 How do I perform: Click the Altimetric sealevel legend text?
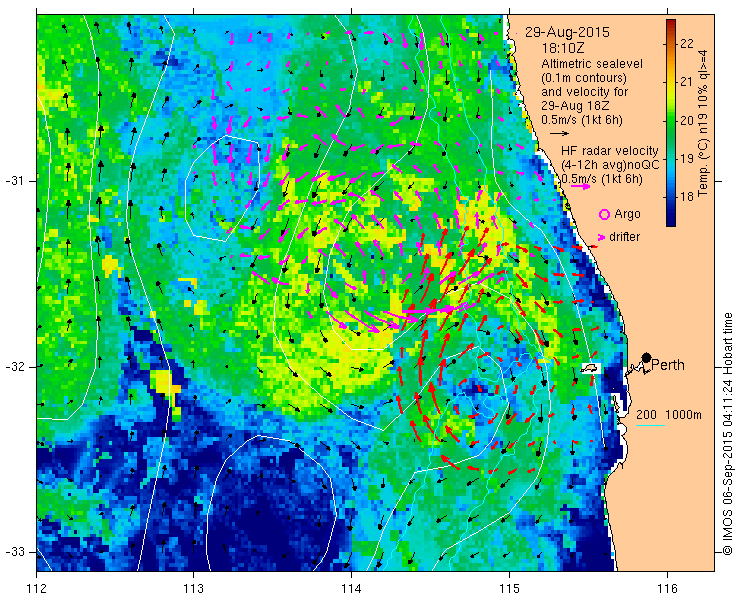tap(592, 63)
